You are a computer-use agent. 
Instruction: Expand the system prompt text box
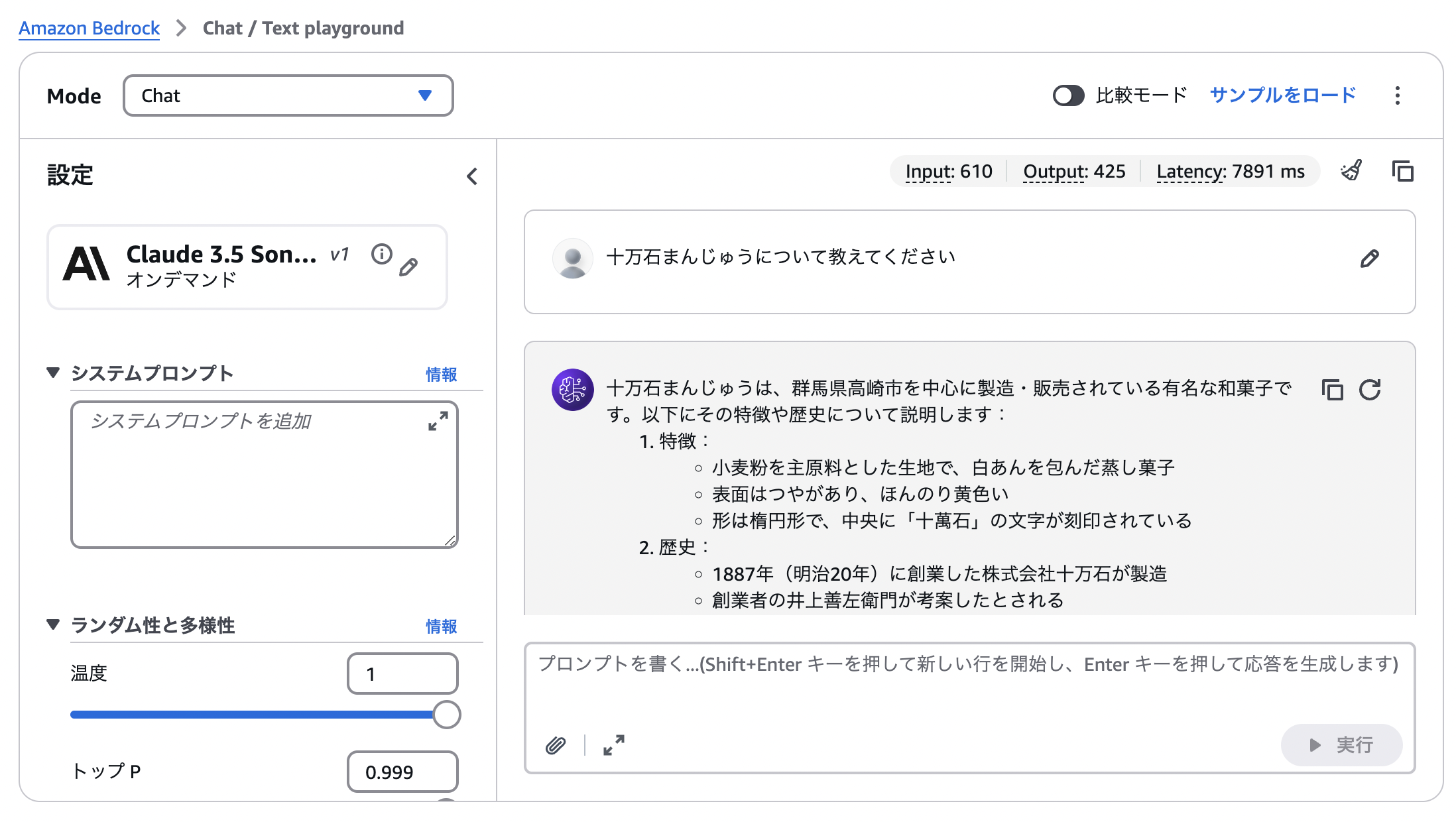pos(438,421)
